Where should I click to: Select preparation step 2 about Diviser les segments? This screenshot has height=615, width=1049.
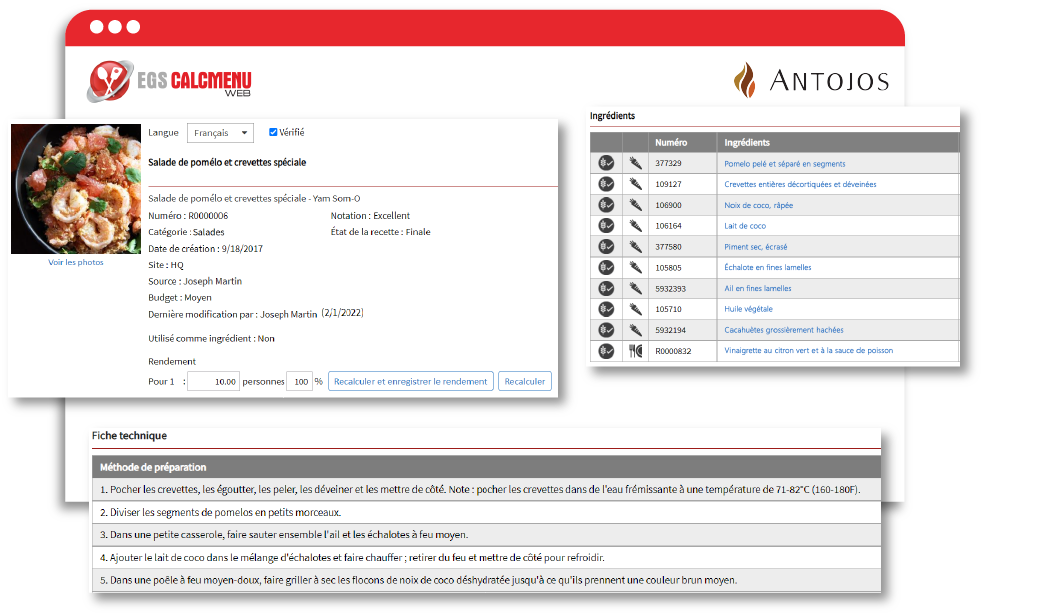tap(486, 513)
